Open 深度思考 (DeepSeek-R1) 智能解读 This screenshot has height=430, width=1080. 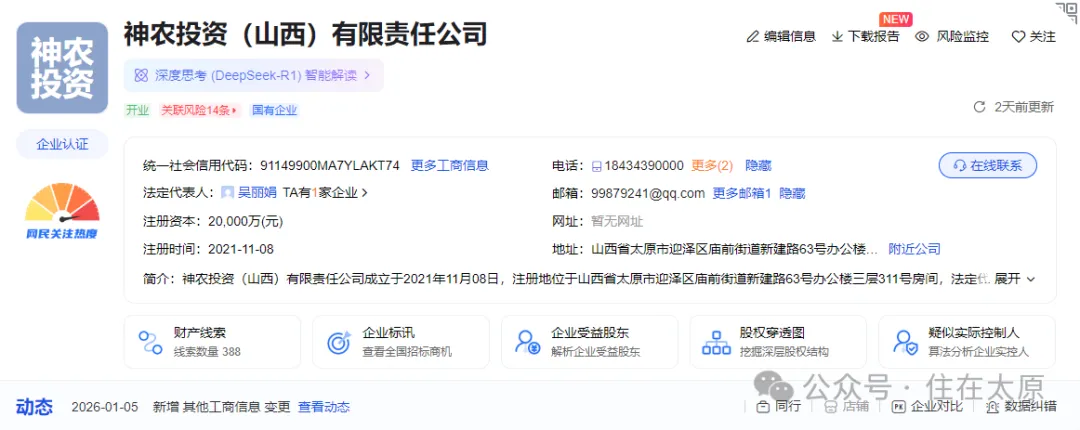pos(253,75)
